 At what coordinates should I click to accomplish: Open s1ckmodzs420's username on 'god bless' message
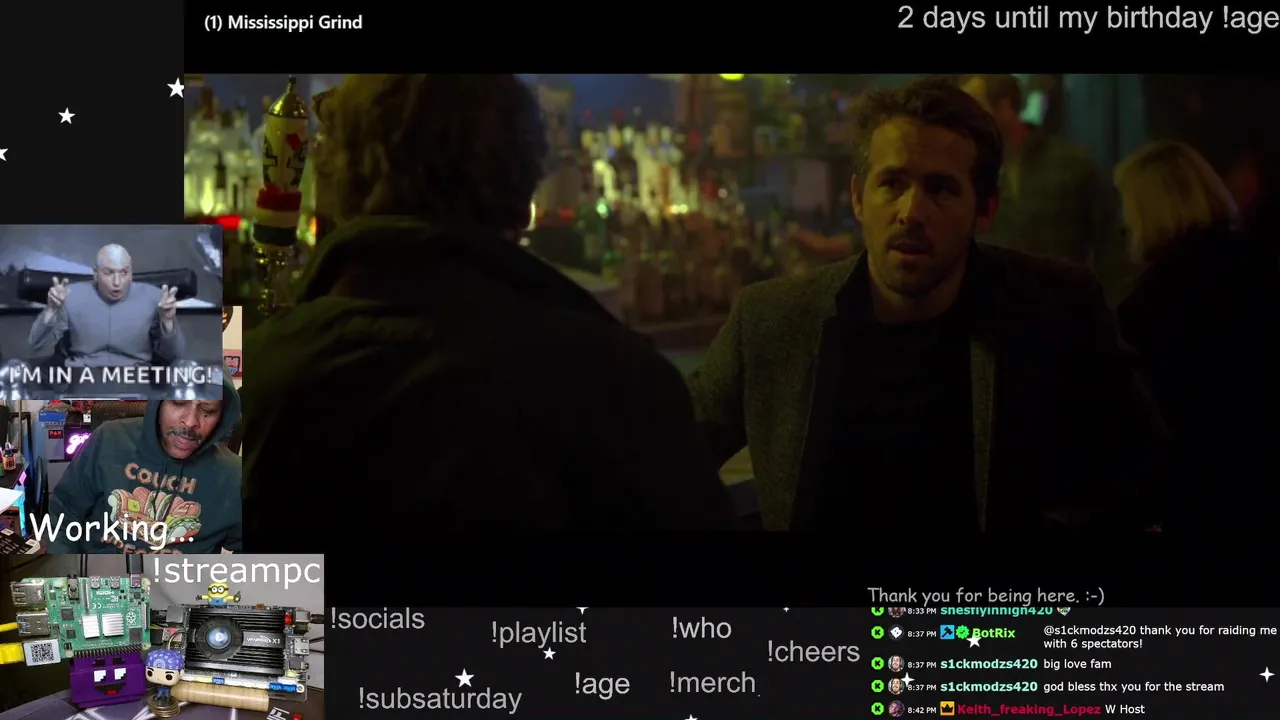pos(989,687)
